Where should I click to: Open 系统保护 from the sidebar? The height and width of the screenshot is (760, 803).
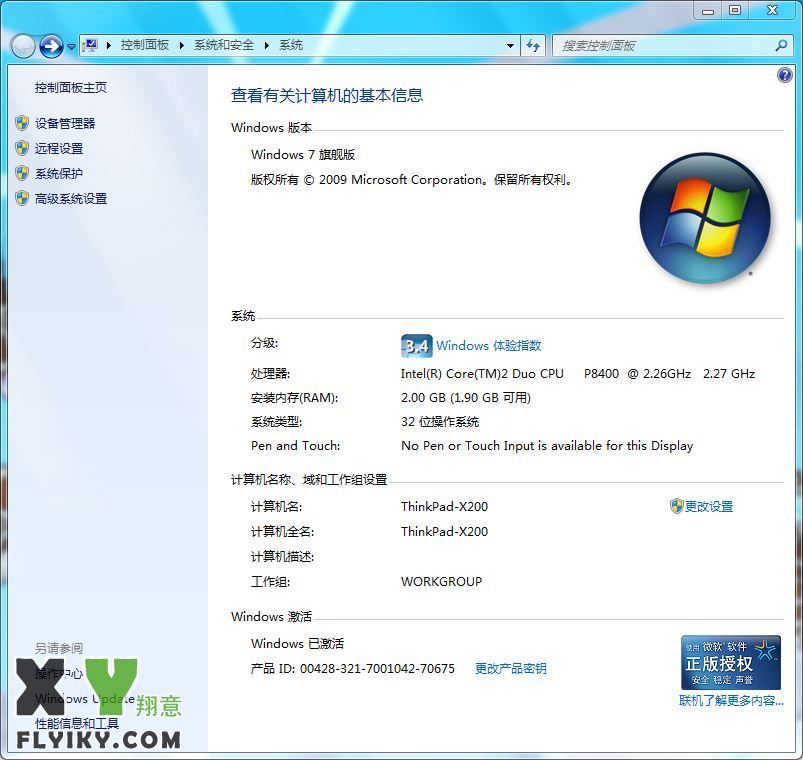click(x=59, y=174)
